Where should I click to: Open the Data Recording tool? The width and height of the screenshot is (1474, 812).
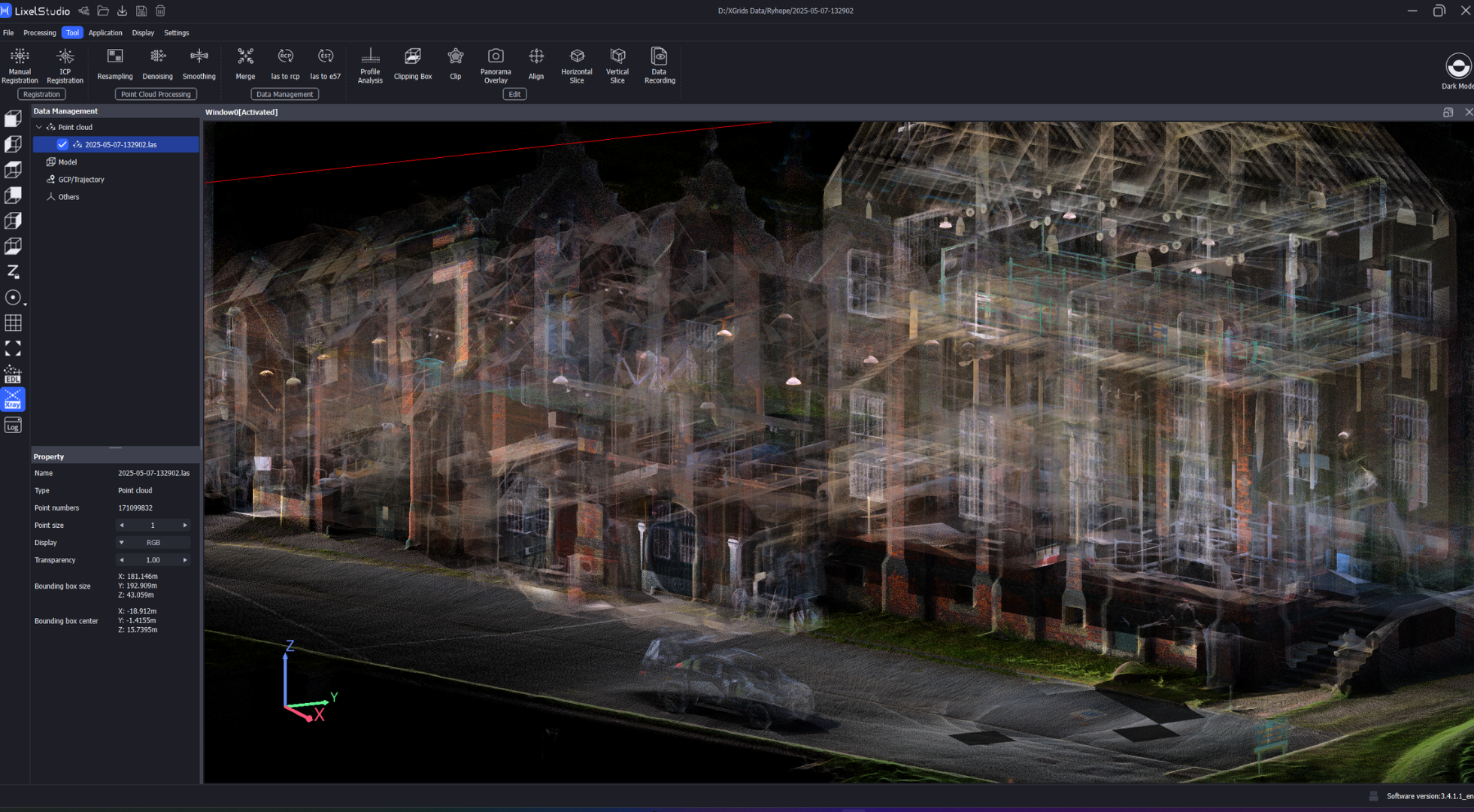[x=659, y=65]
